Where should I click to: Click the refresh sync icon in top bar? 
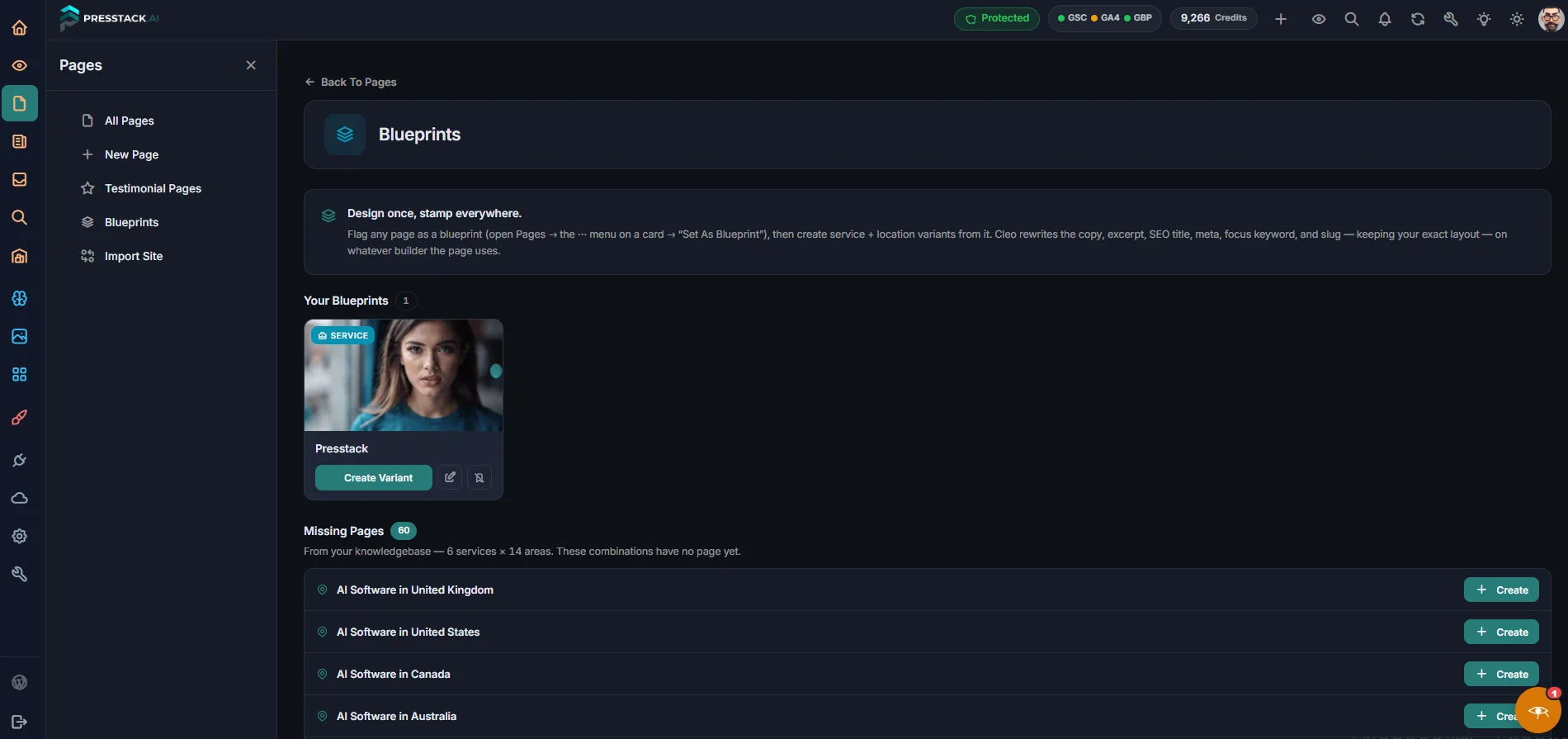(1418, 19)
